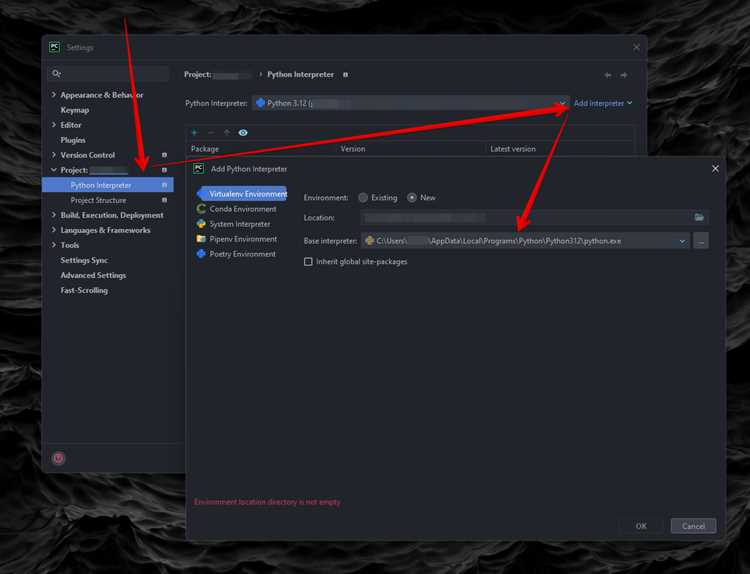Open the Location folder browse icon
Screen dimensions: 750x574
(x=699, y=218)
